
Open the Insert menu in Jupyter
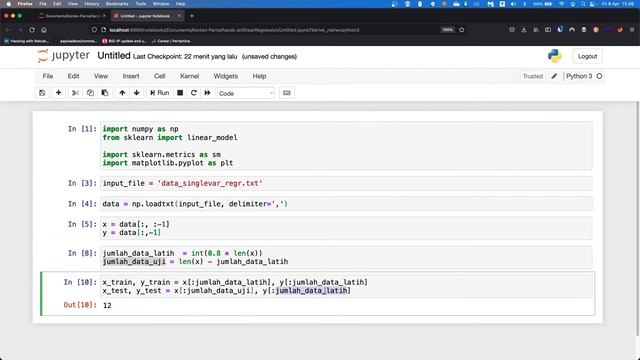pos(131,76)
